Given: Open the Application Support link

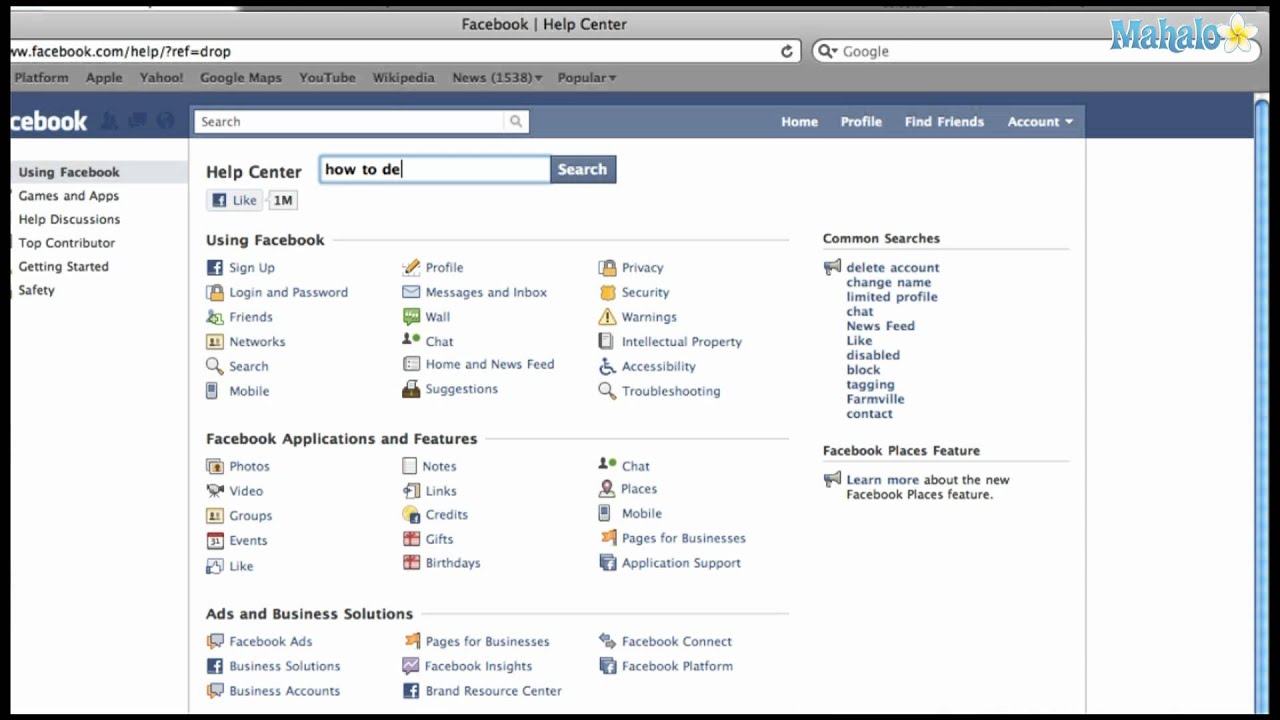Looking at the screenshot, I should 681,563.
